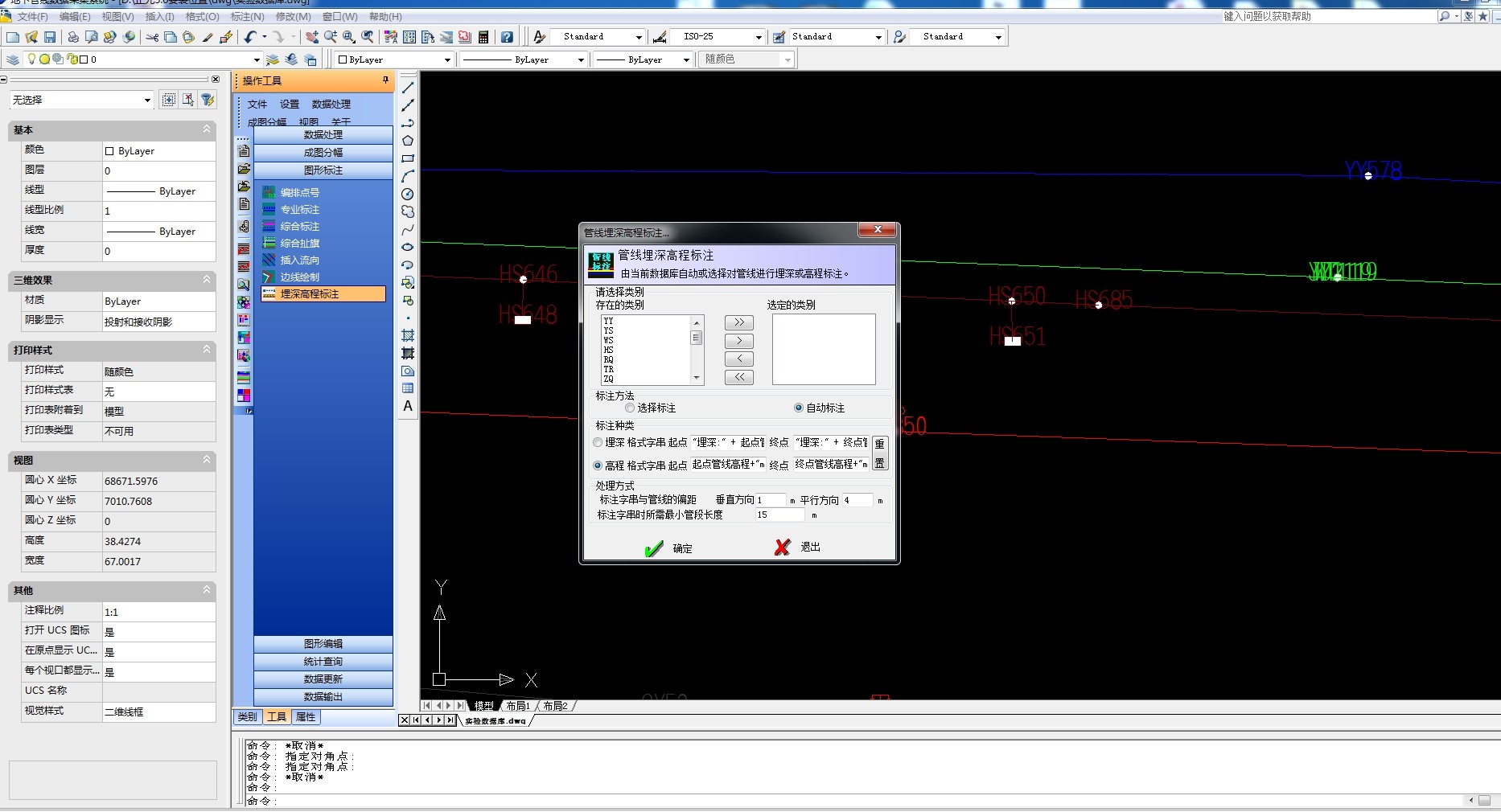Select the 选择标注 radio button
Image resolution: width=1501 pixels, height=812 pixels.
click(630, 408)
